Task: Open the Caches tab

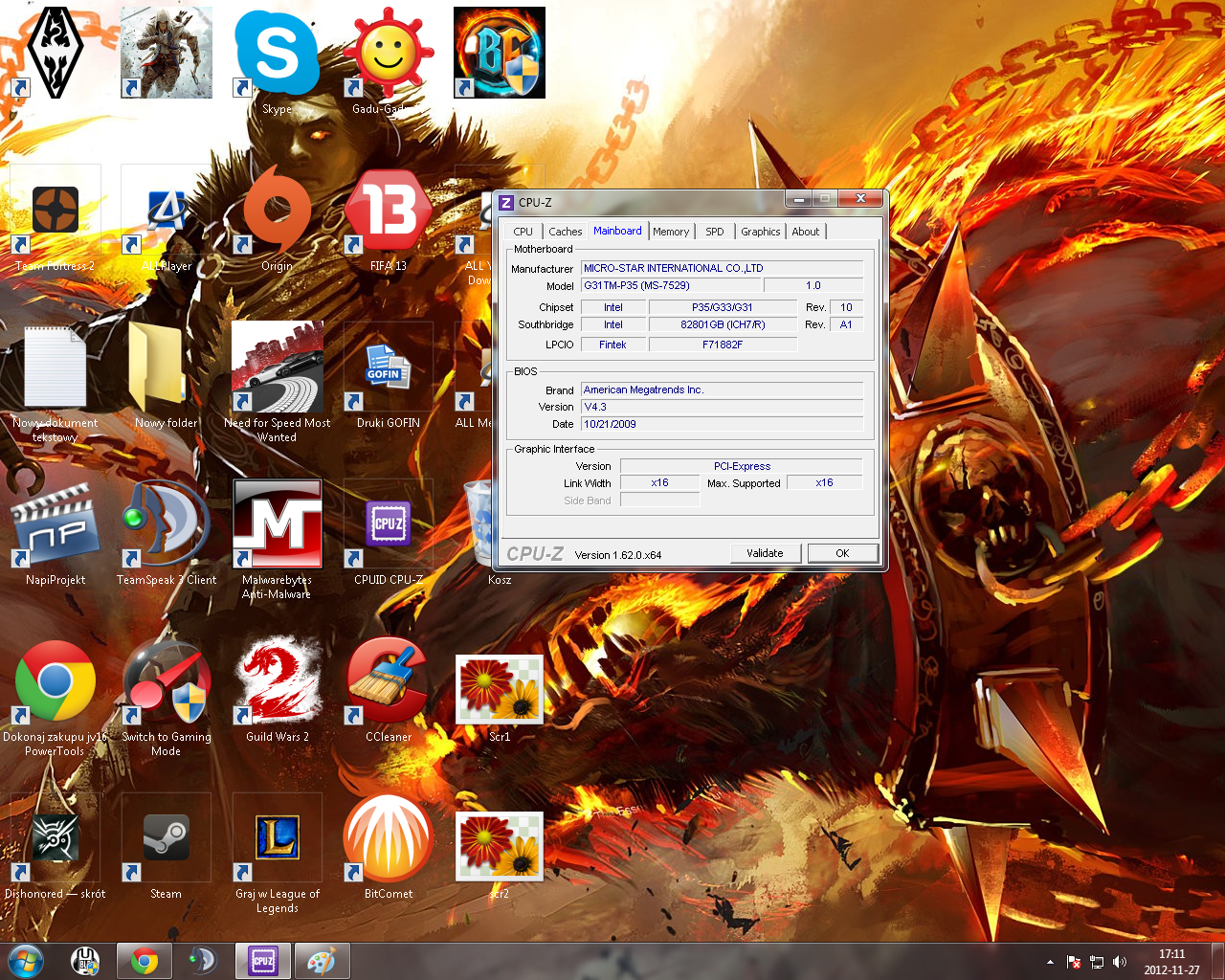Action: [565, 232]
